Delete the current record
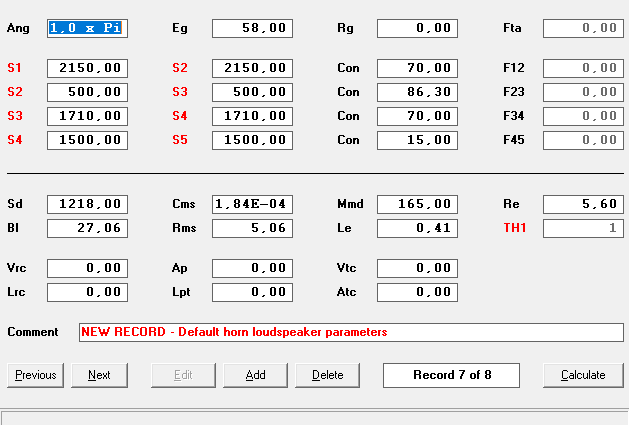Screen dimensions: 629x425 tap(327, 375)
